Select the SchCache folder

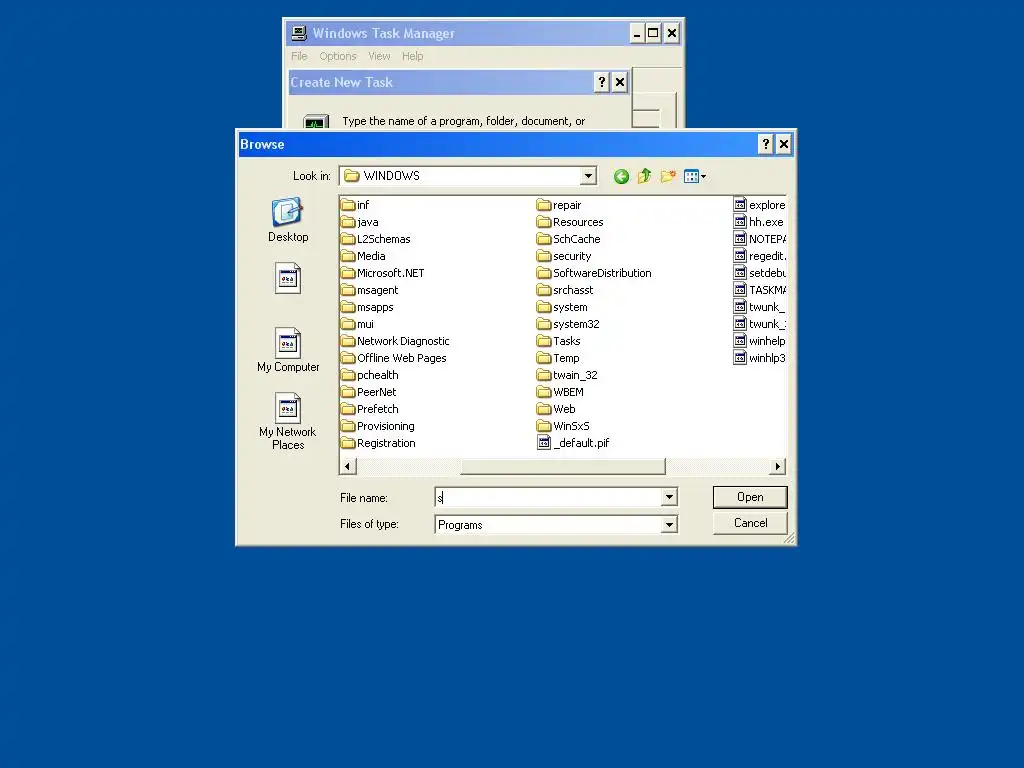(568, 239)
